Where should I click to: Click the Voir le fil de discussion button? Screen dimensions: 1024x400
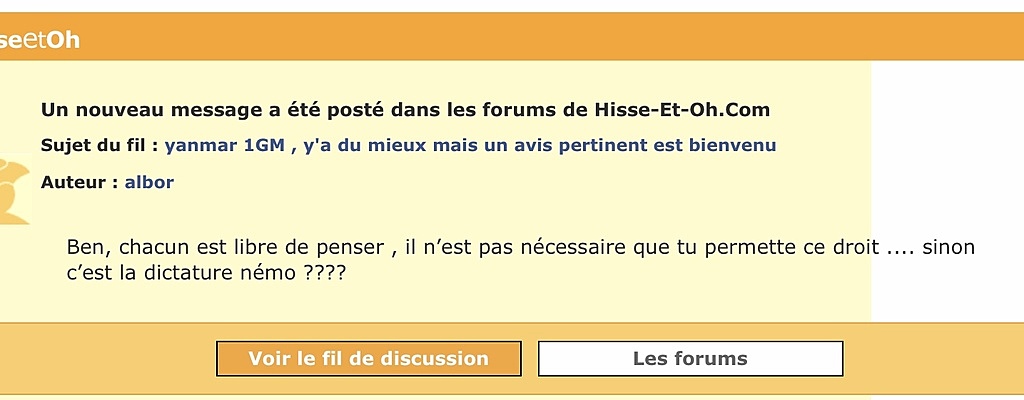coord(368,358)
